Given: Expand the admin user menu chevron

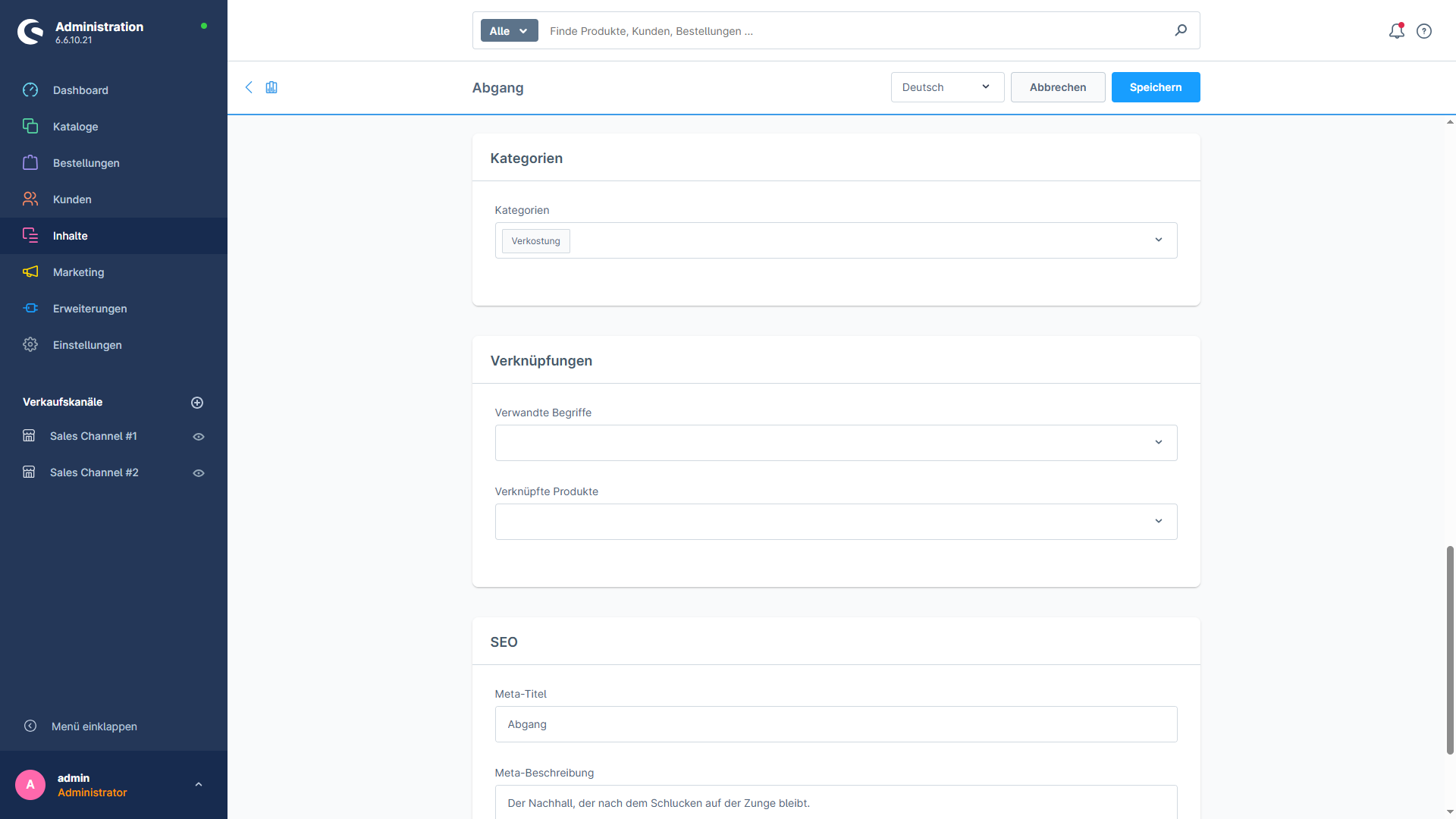Looking at the screenshot, I should [x=199, y=785].
